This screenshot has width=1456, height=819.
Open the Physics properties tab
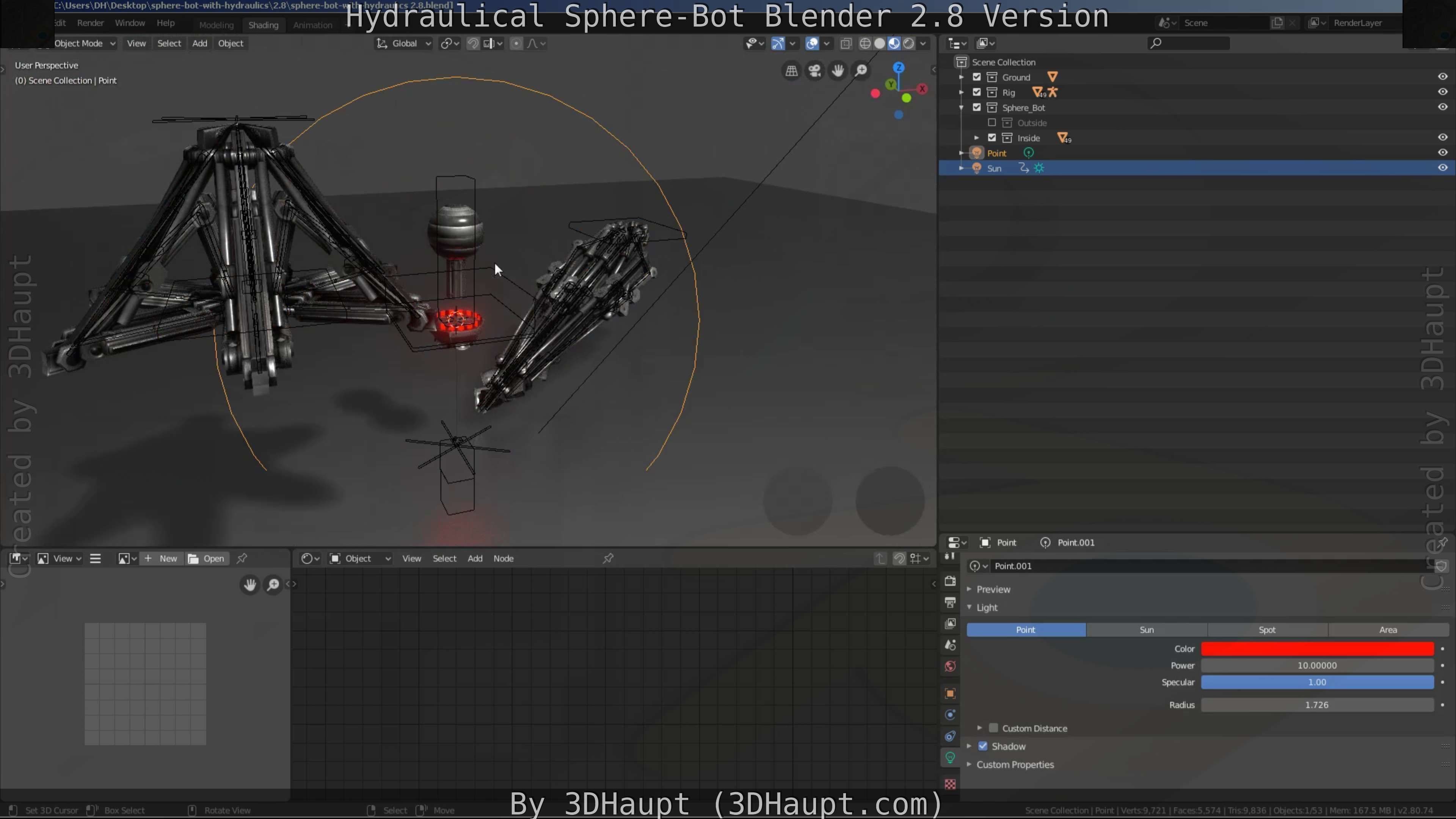click(950, 715)
